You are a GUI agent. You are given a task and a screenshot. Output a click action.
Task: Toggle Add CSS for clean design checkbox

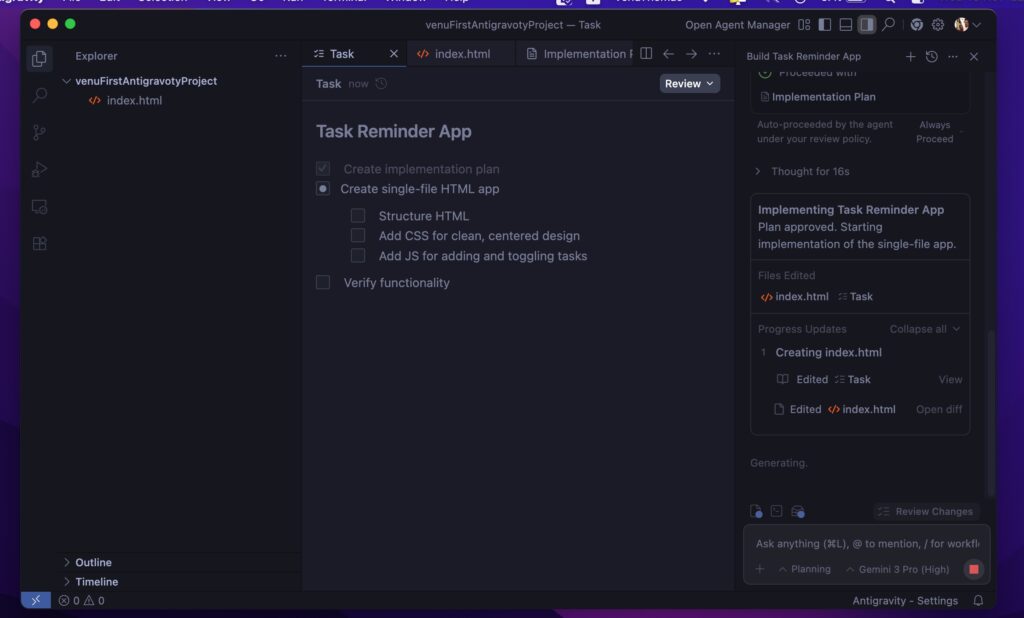(x=358, y=236)
